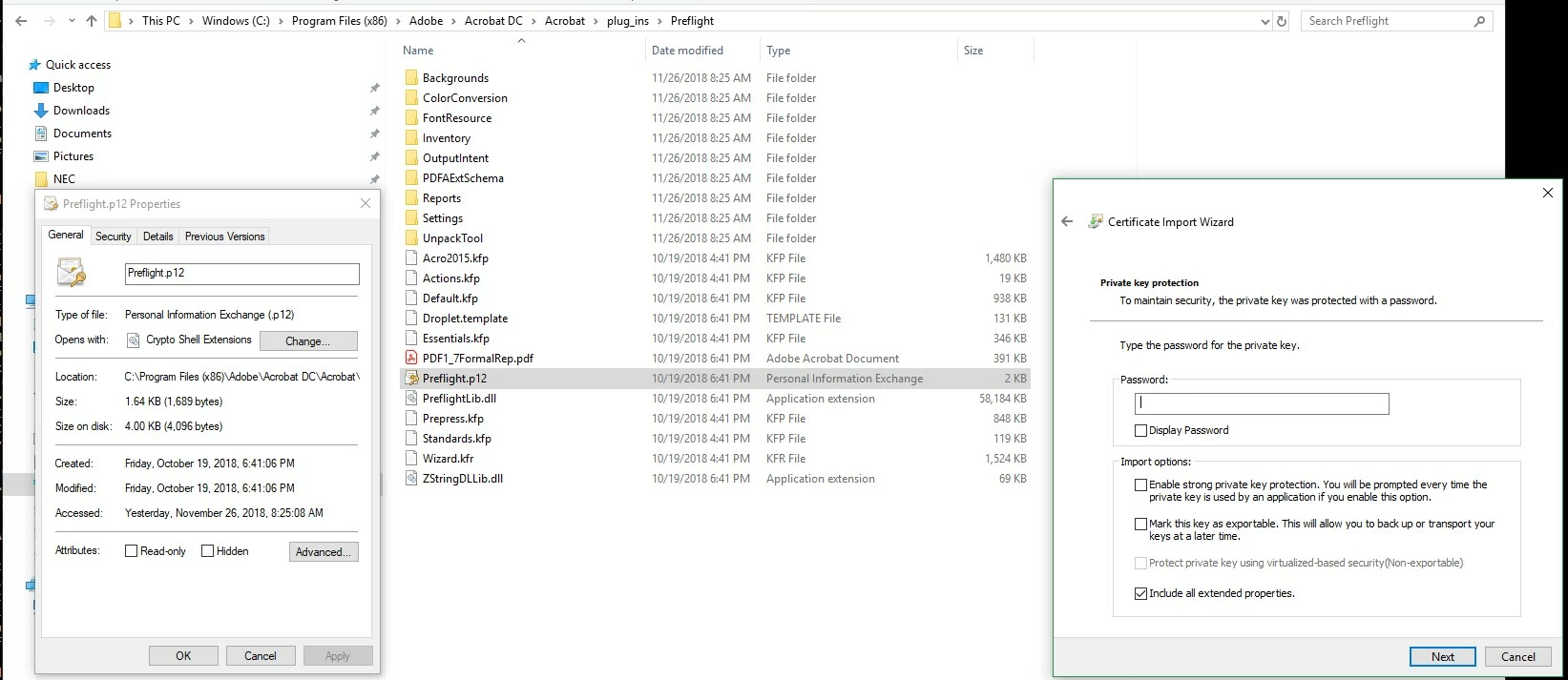Click the Pictures icon in sidebar
Image resolution: width=1568 pixels, height=680 pixels.
tap(41, 156)
